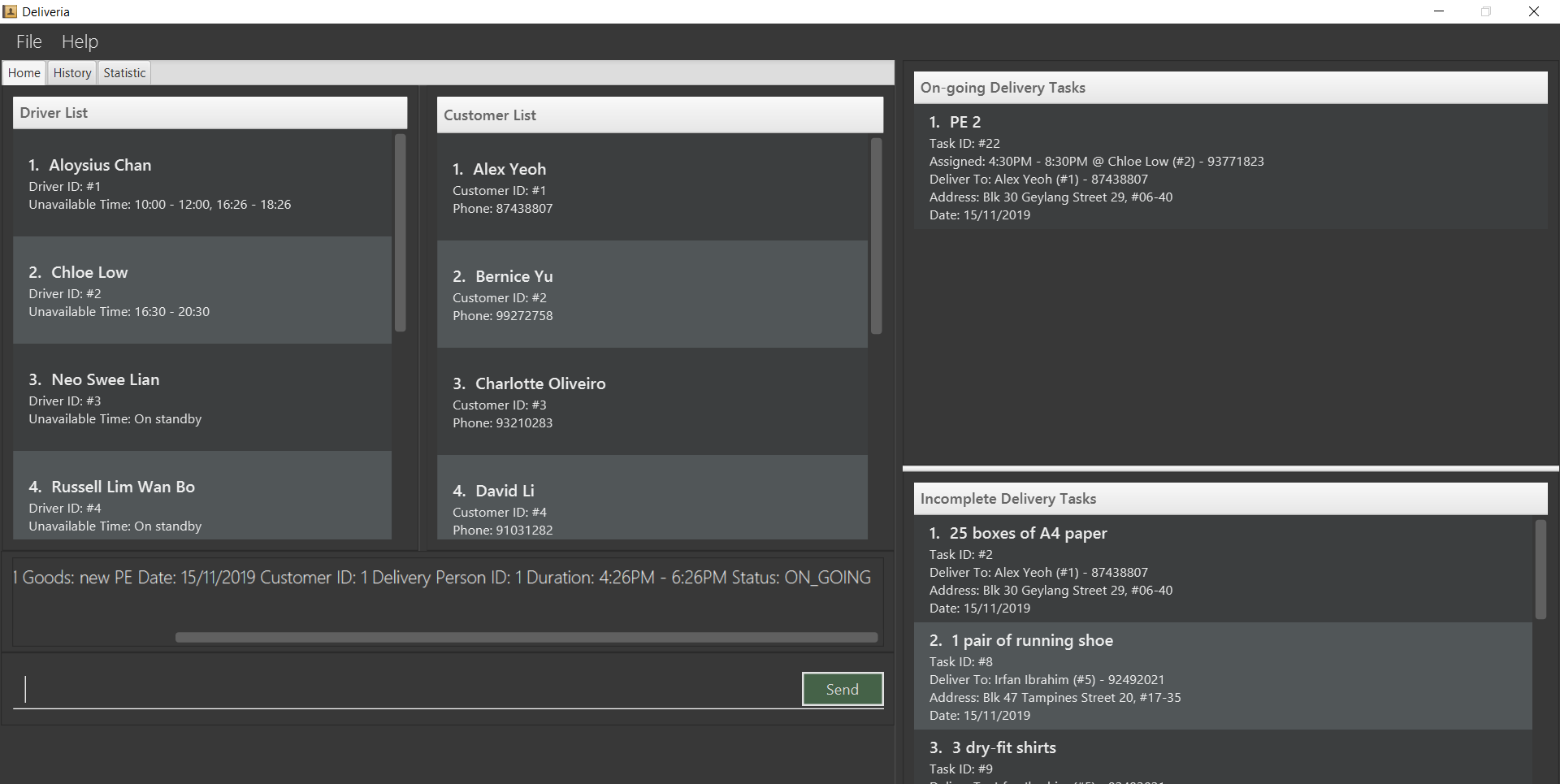Click Assigned 4:30PM - 8:30PM Chloe Low line

[x=1097, y=162]
